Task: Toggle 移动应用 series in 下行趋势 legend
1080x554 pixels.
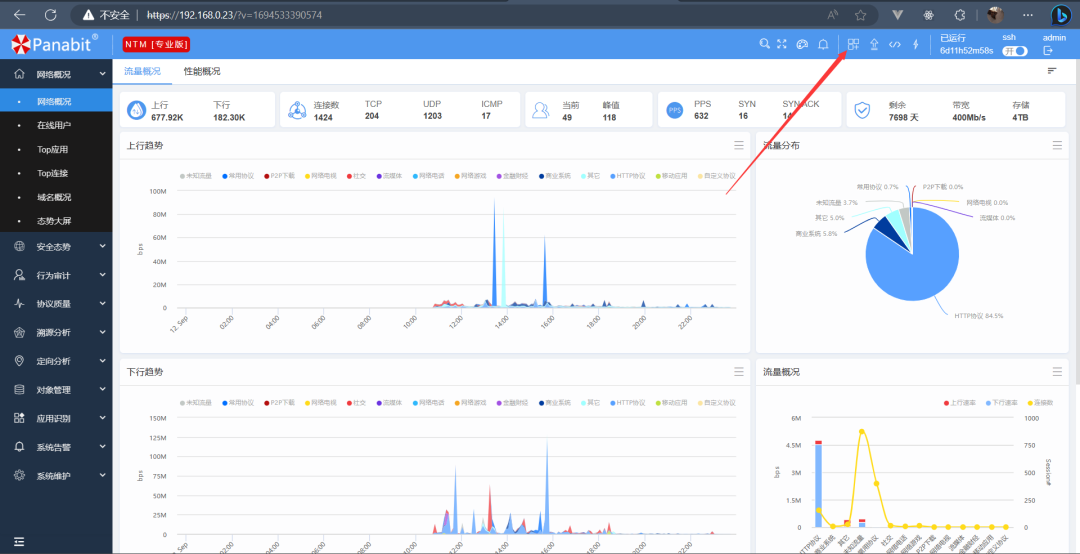Action: (x=672, y=402)
